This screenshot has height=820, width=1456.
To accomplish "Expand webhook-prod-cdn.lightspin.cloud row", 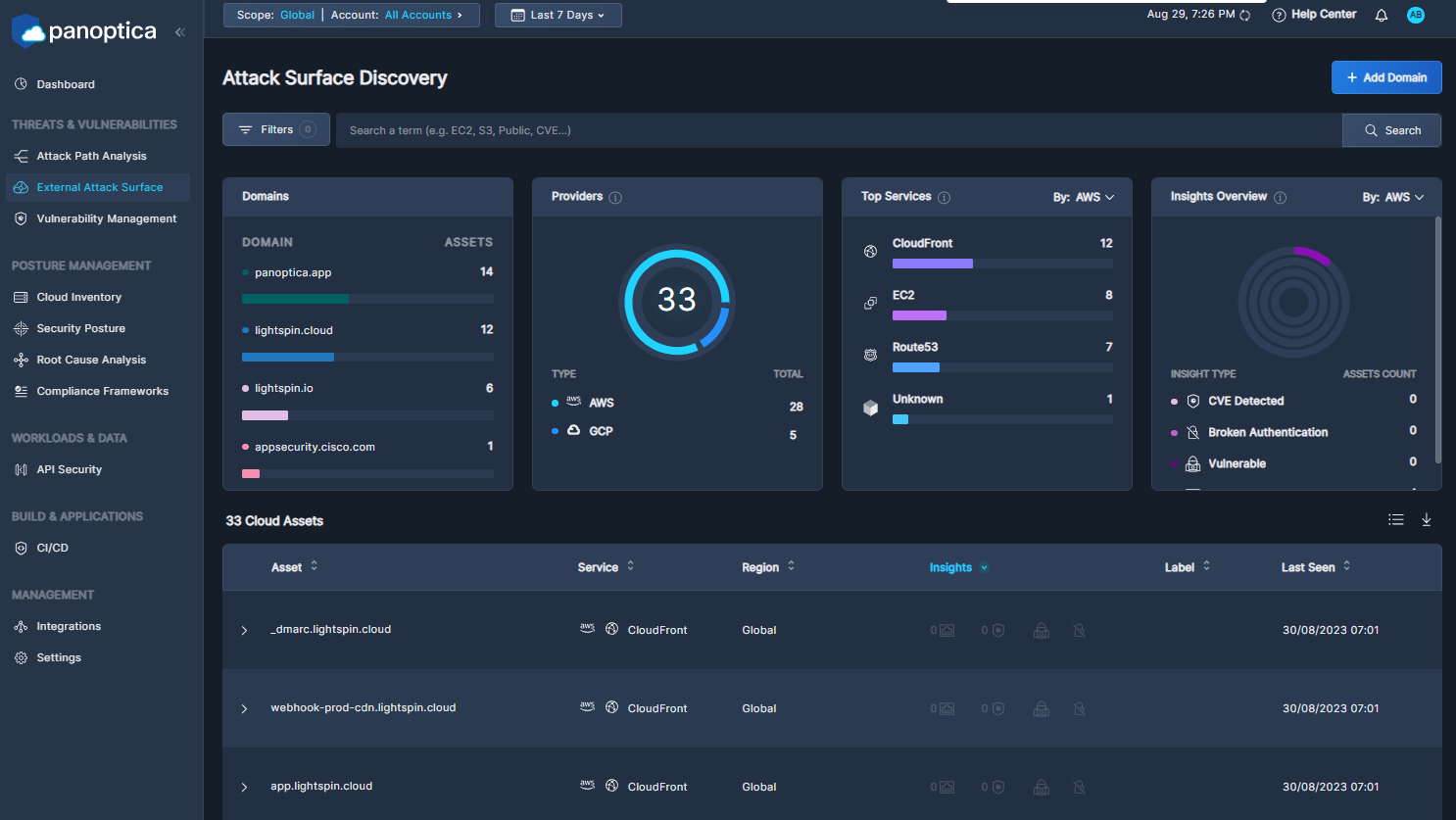I will coord(245,708).
